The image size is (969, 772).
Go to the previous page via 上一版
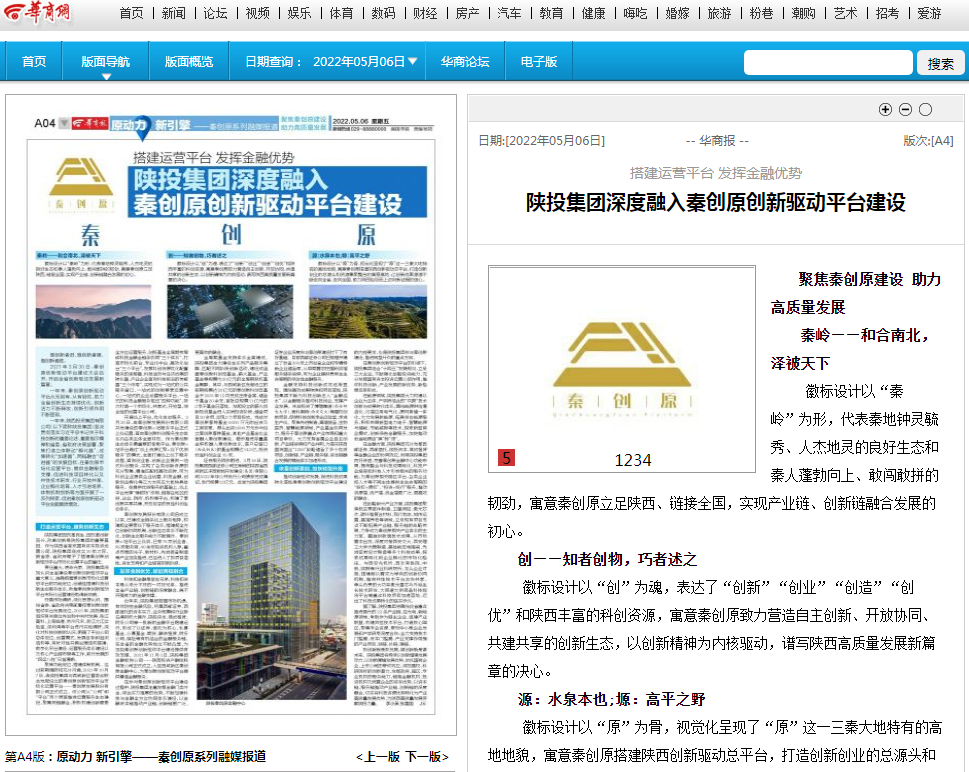pyautogui.click(x=378, y=757)
